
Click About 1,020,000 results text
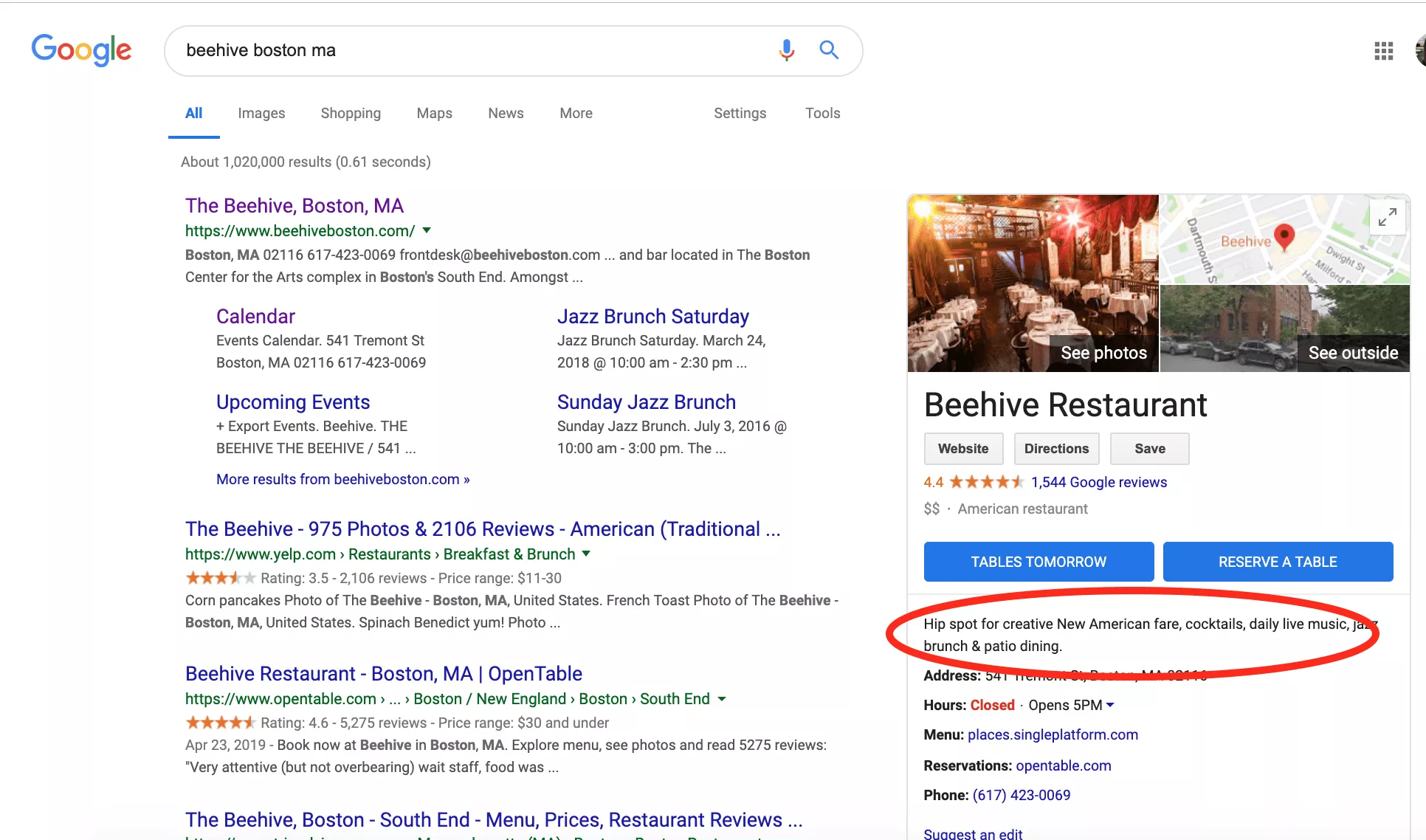[x=306, y=162]
